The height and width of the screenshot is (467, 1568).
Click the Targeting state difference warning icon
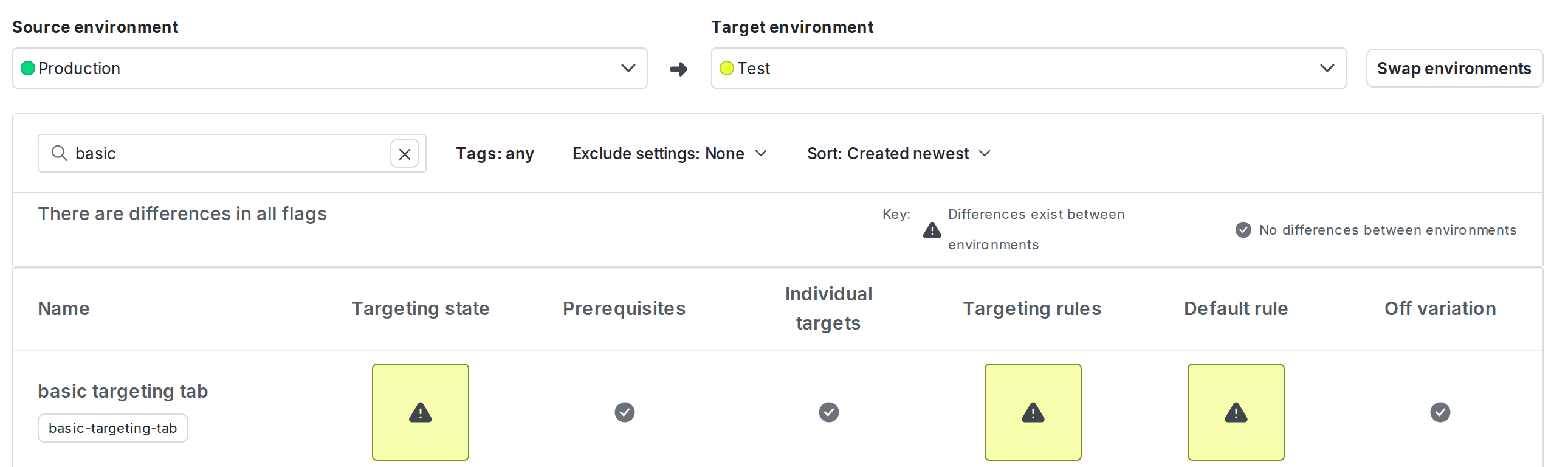(420, 412)
